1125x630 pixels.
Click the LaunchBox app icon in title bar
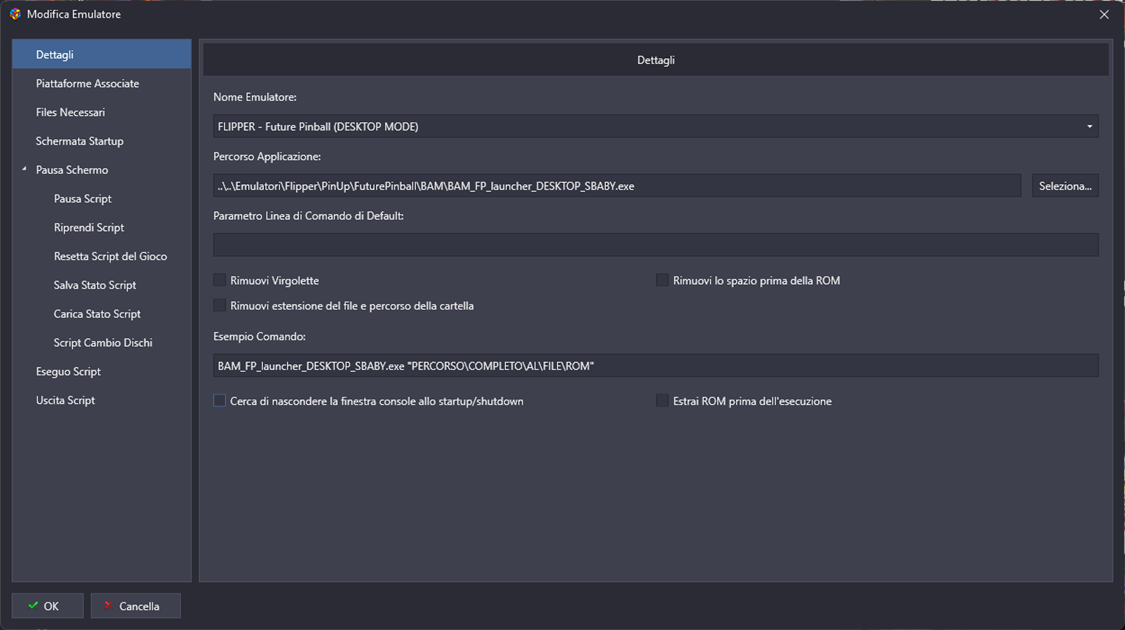point(15,14)
